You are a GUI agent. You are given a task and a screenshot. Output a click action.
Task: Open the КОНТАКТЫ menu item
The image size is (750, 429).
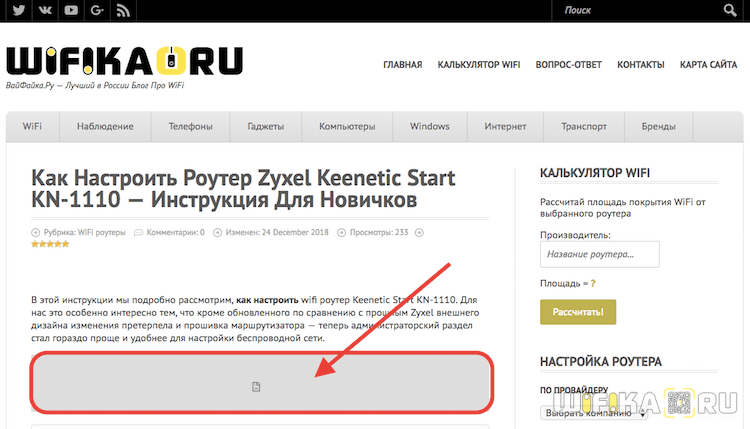(x=641, y=65)
